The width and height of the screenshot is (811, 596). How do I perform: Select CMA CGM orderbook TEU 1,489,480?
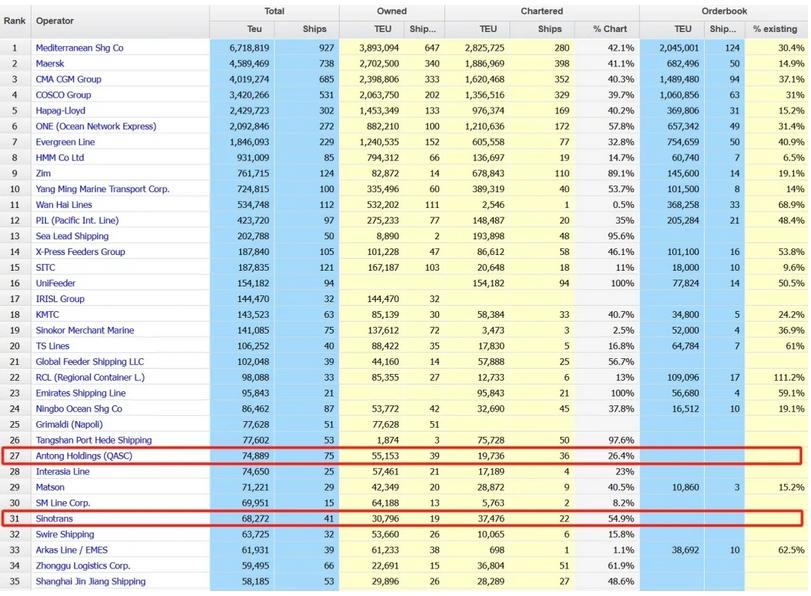(x=679, y=79)
